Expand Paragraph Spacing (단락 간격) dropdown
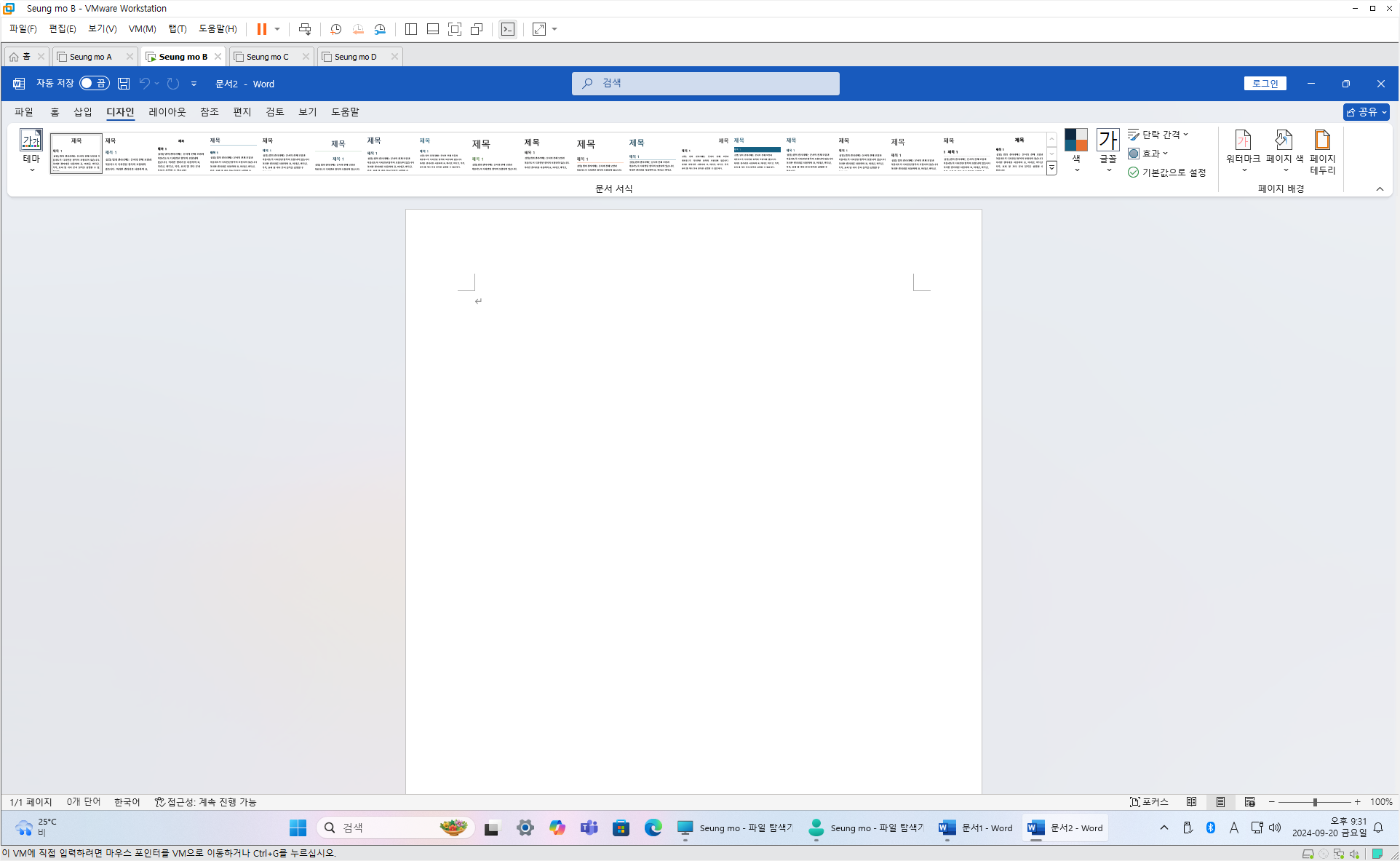1400x861 pixels. (1158, 135)
